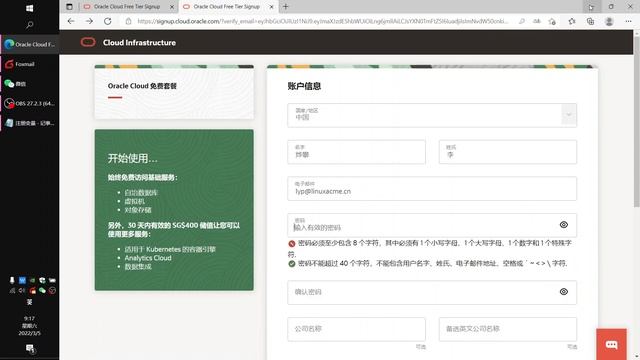This screenshot has height=360, width=640.
Task: Open the 自治数据库 link
Action: pos(141,192)
